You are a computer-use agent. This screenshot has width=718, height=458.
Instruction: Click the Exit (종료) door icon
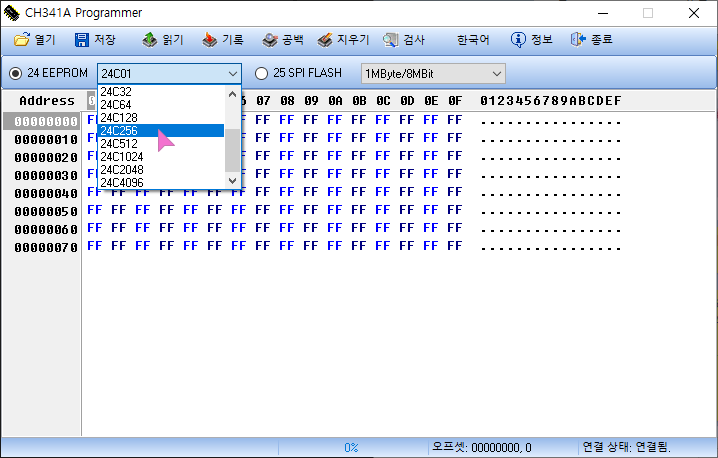[x=578, y=40]
